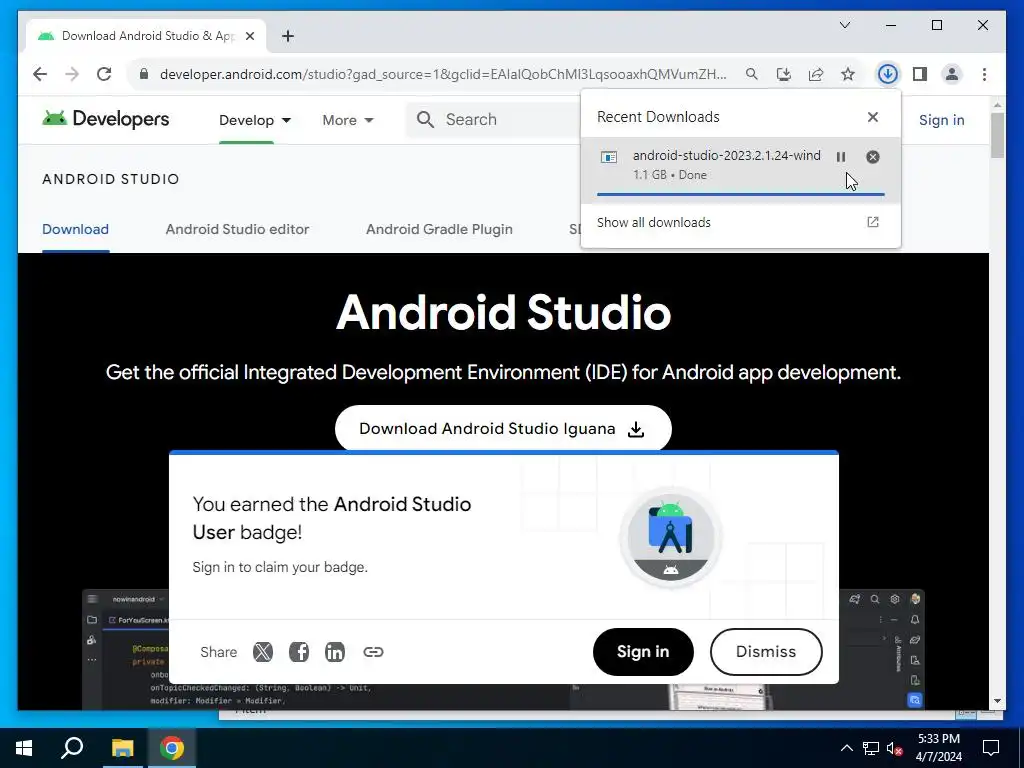
Task: Open the Chrome downloads toolbar icon
Action: [x=888, y=74]
